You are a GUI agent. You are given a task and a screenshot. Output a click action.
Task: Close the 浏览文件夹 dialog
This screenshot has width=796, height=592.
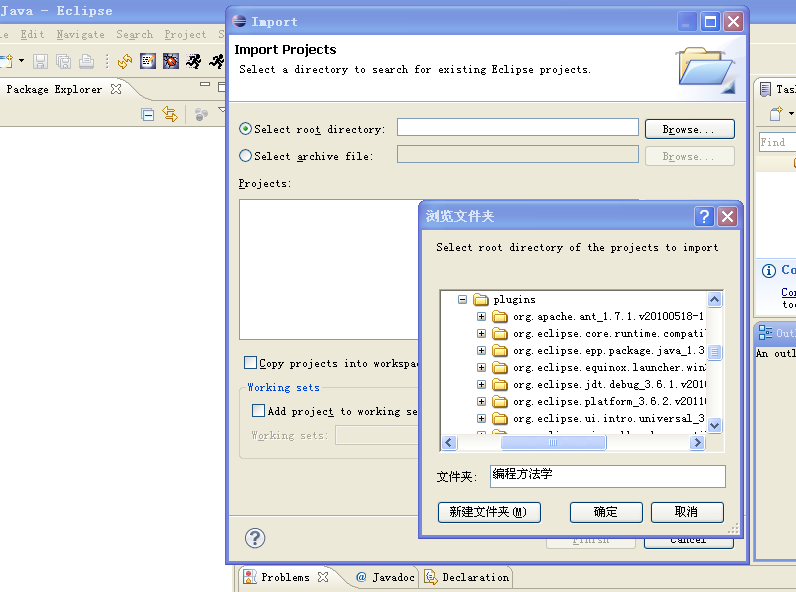[727, 217]
